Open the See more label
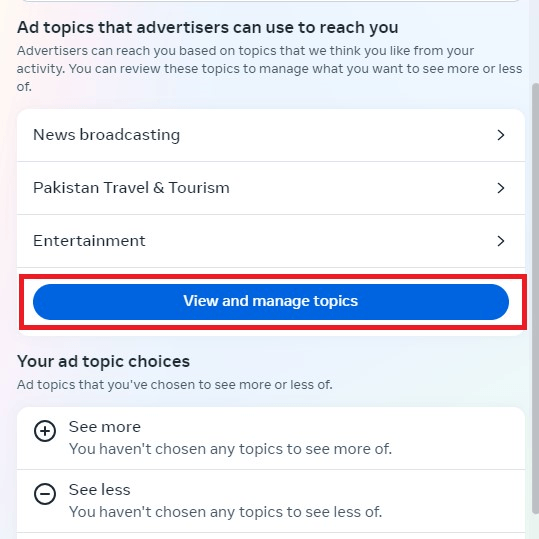The width and height of the screenshot is (539, 539). click(105, 427)
